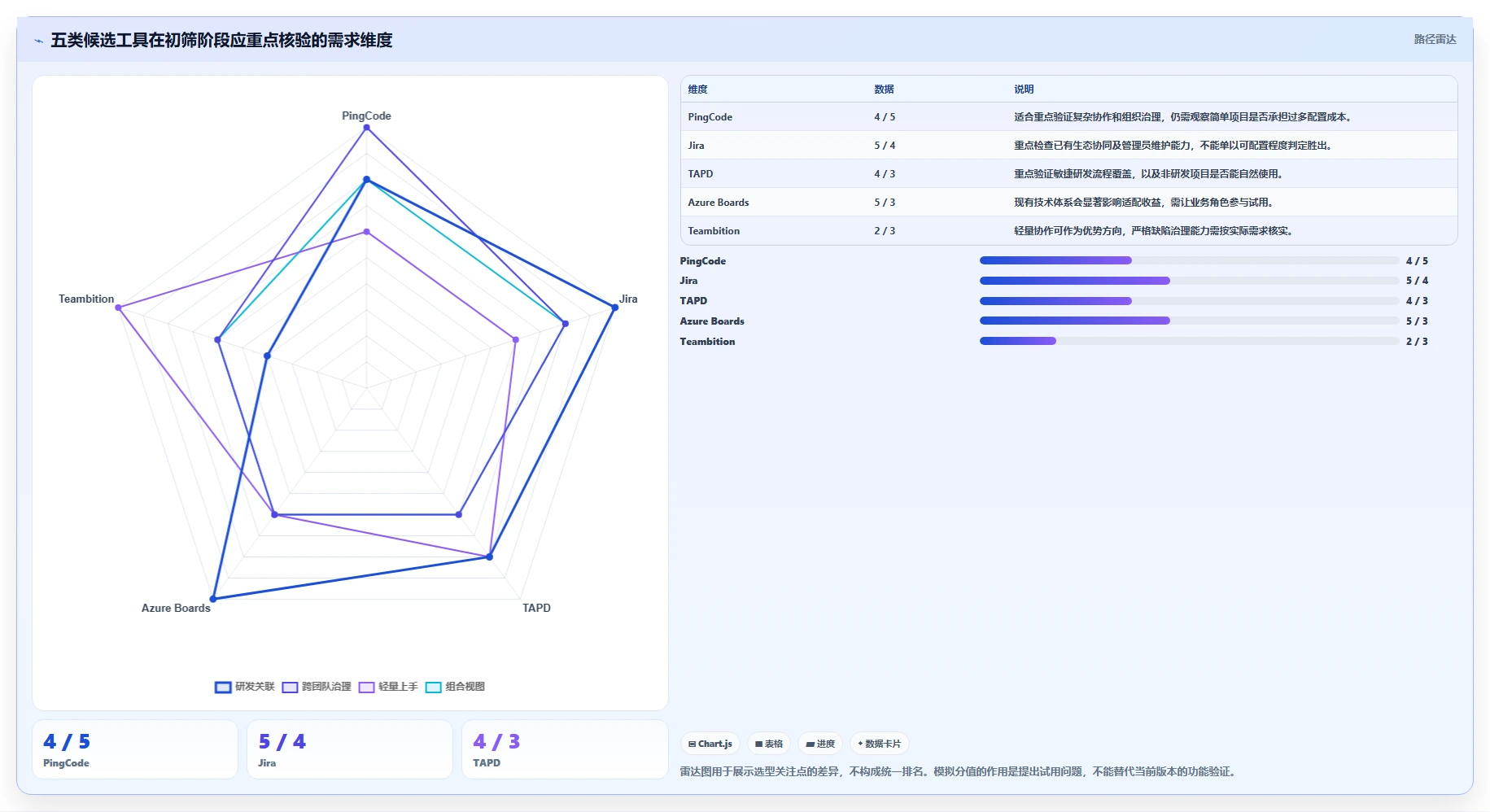Click the Jira progress bar
Screen dimensions: 1490x812
pos(1189,281)
